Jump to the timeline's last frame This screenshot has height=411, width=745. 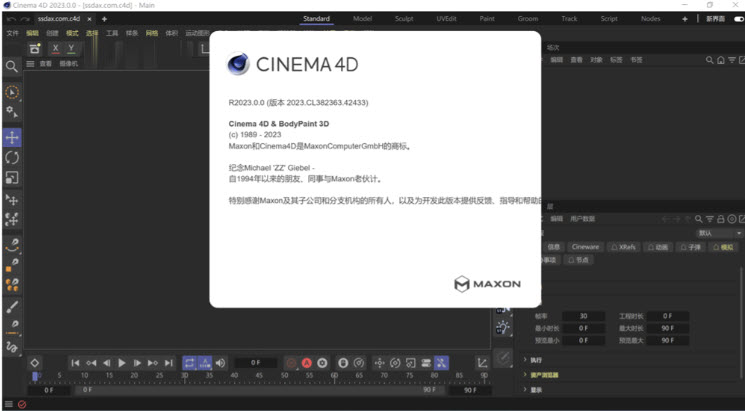(x=168, y=362)
